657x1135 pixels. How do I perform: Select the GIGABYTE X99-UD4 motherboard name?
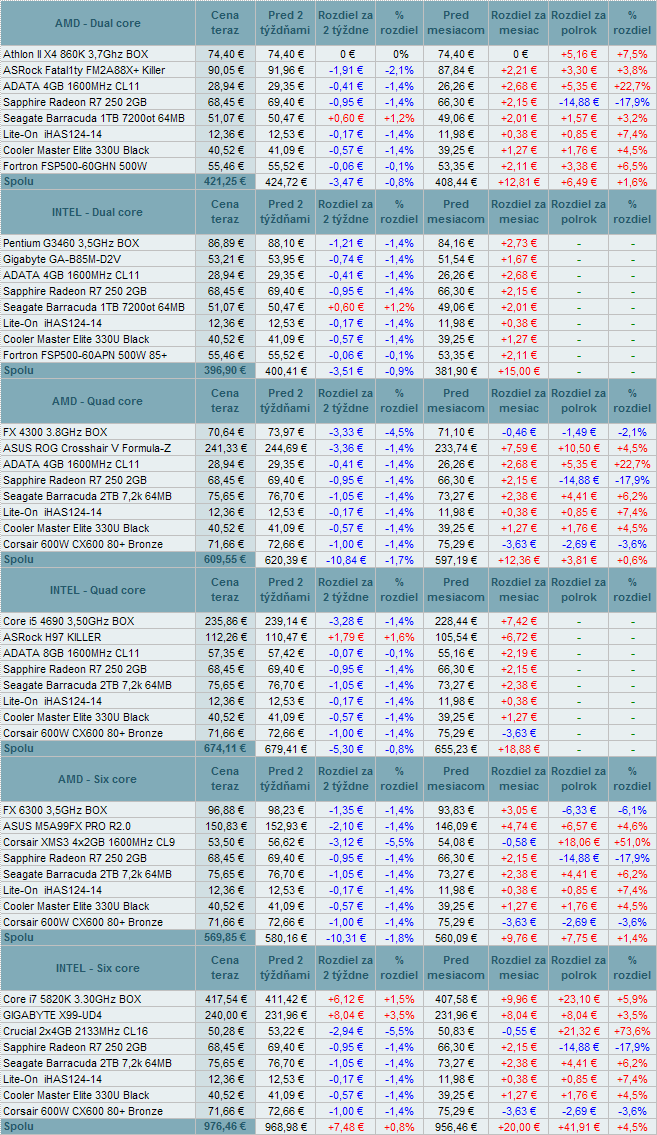click(53, 1015)
